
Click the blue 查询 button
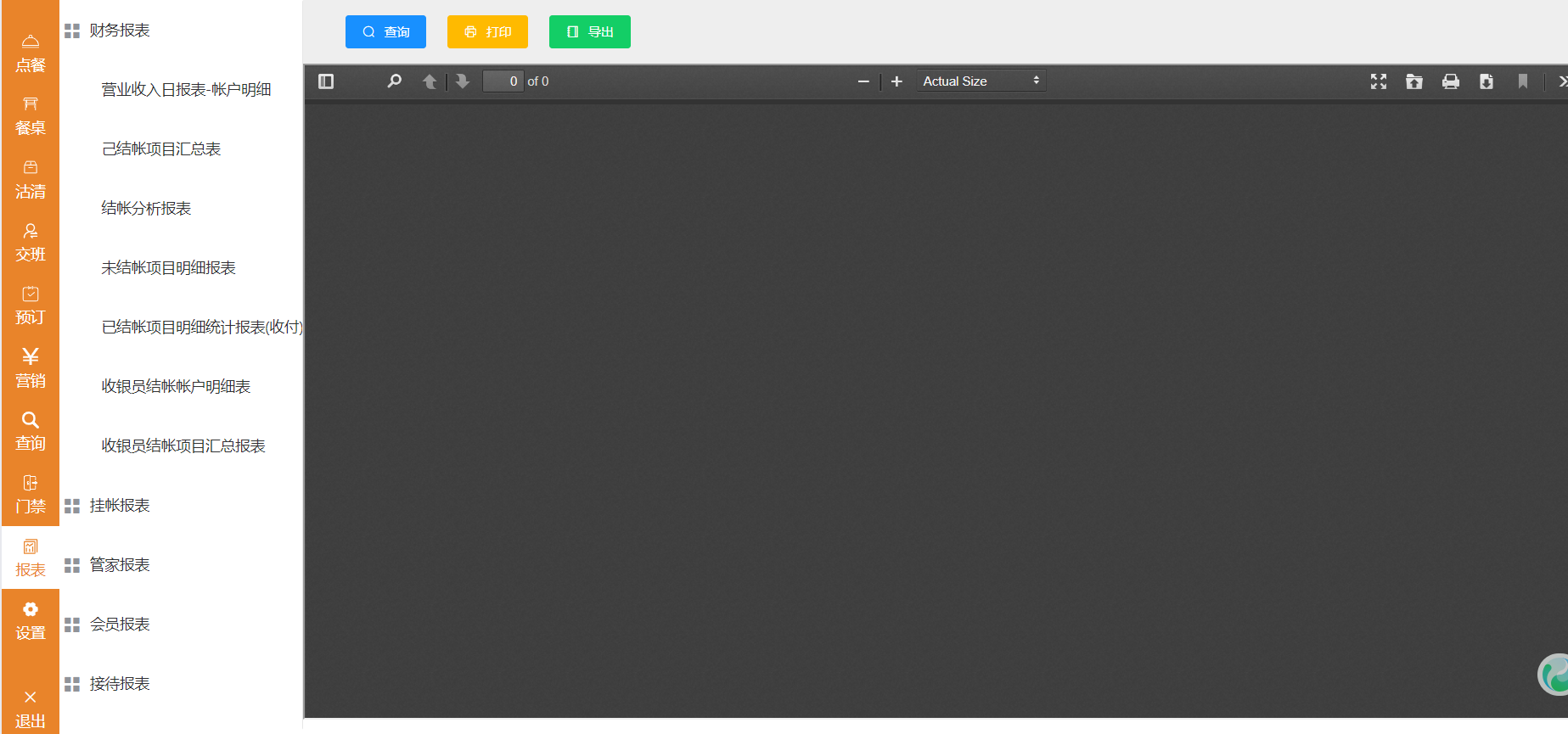pyautogui.click(x=385, y=32)
